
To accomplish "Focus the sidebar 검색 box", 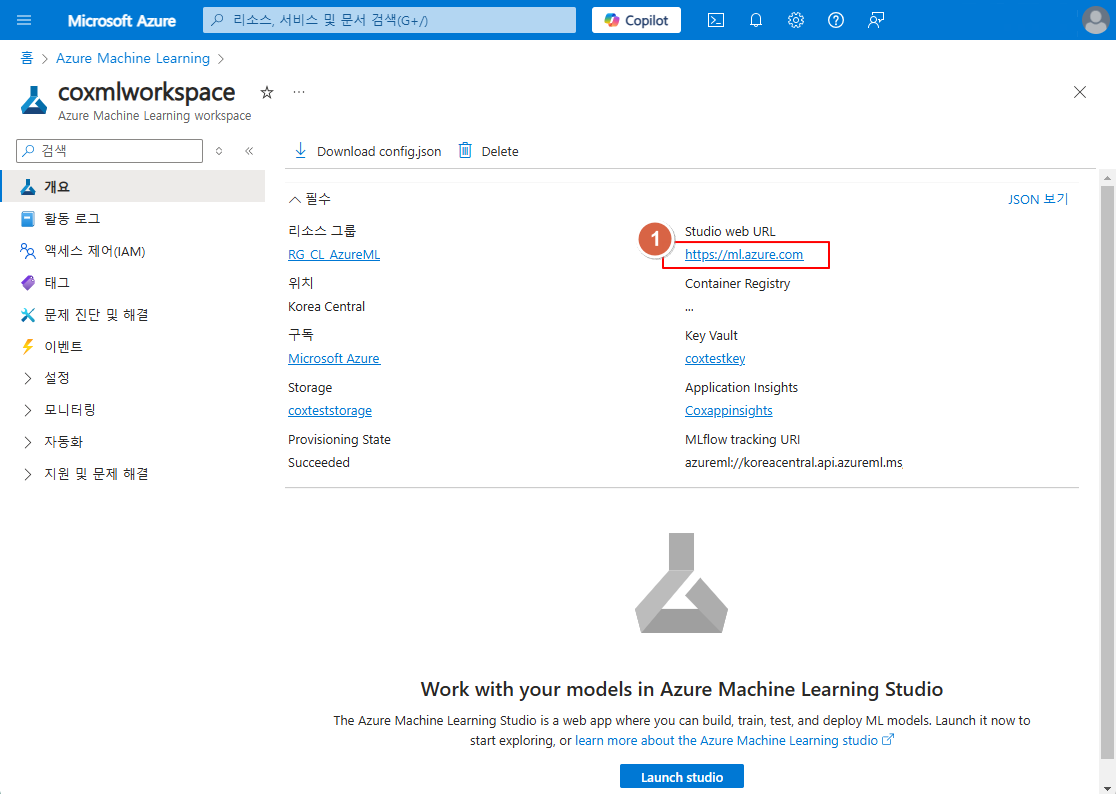I will [110, 151].
